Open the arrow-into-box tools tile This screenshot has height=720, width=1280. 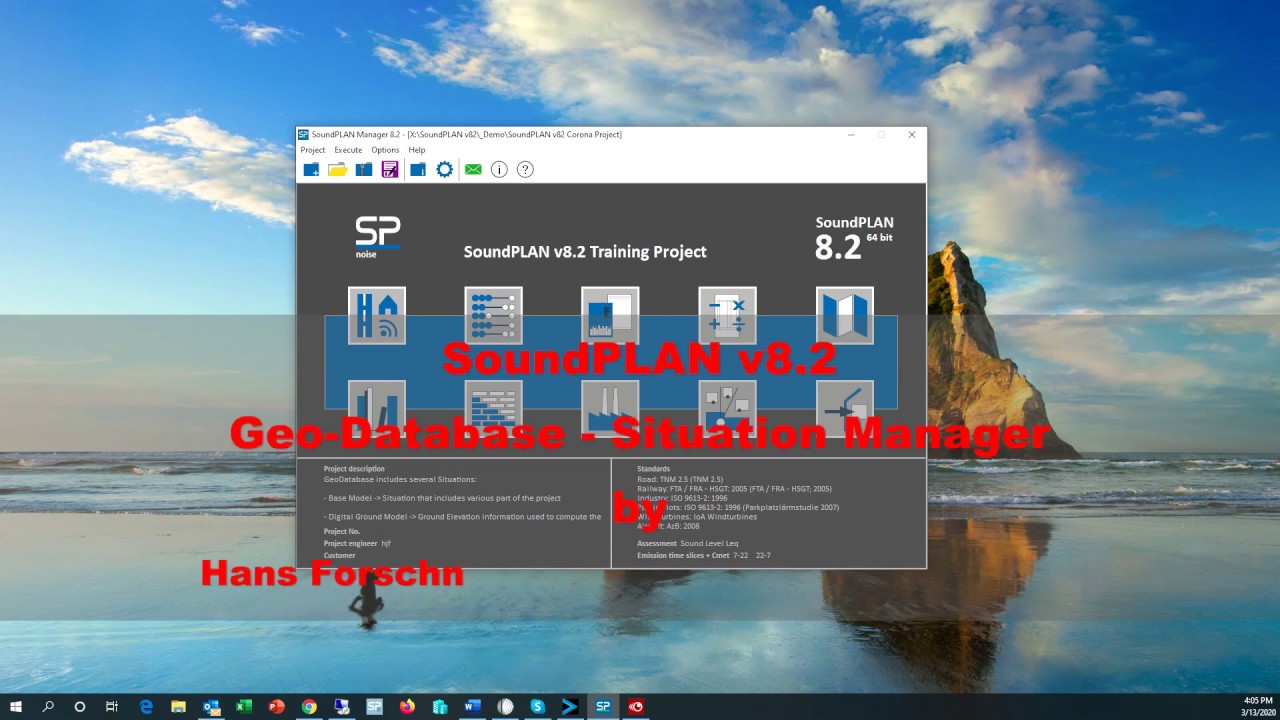(x=845, y=408)
